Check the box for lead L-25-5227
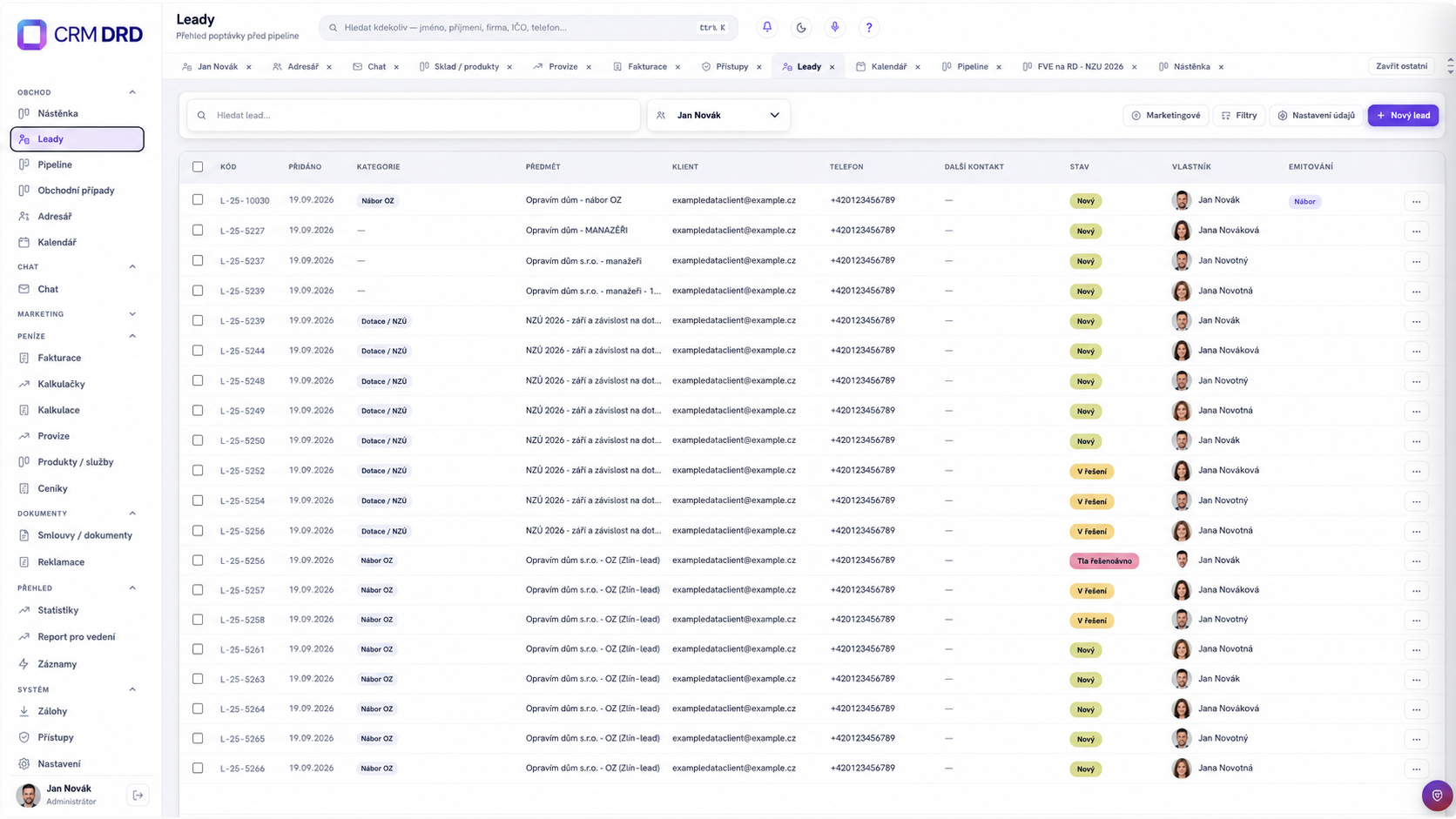Screen dimensions: 1456x819 (198, 231)
